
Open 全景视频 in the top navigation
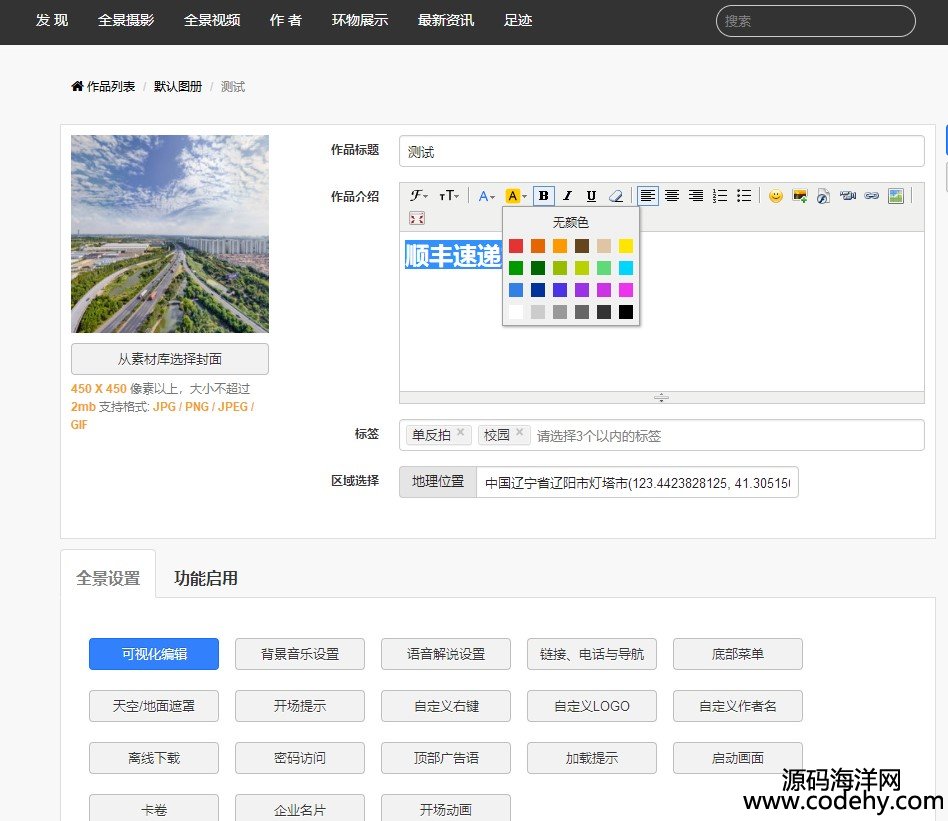click(x=212, y=21)
